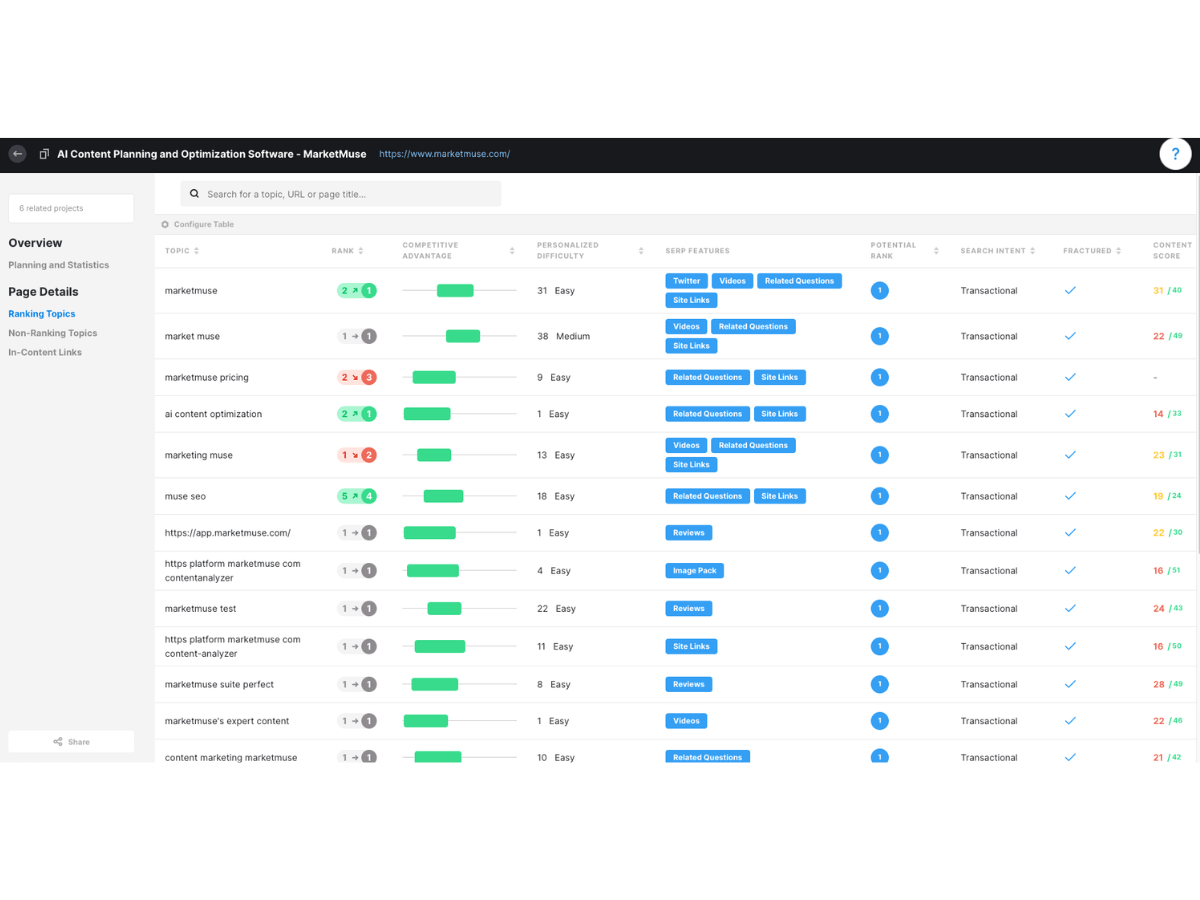
Task: Open Planning and Statistics
Action: point(59,265)
